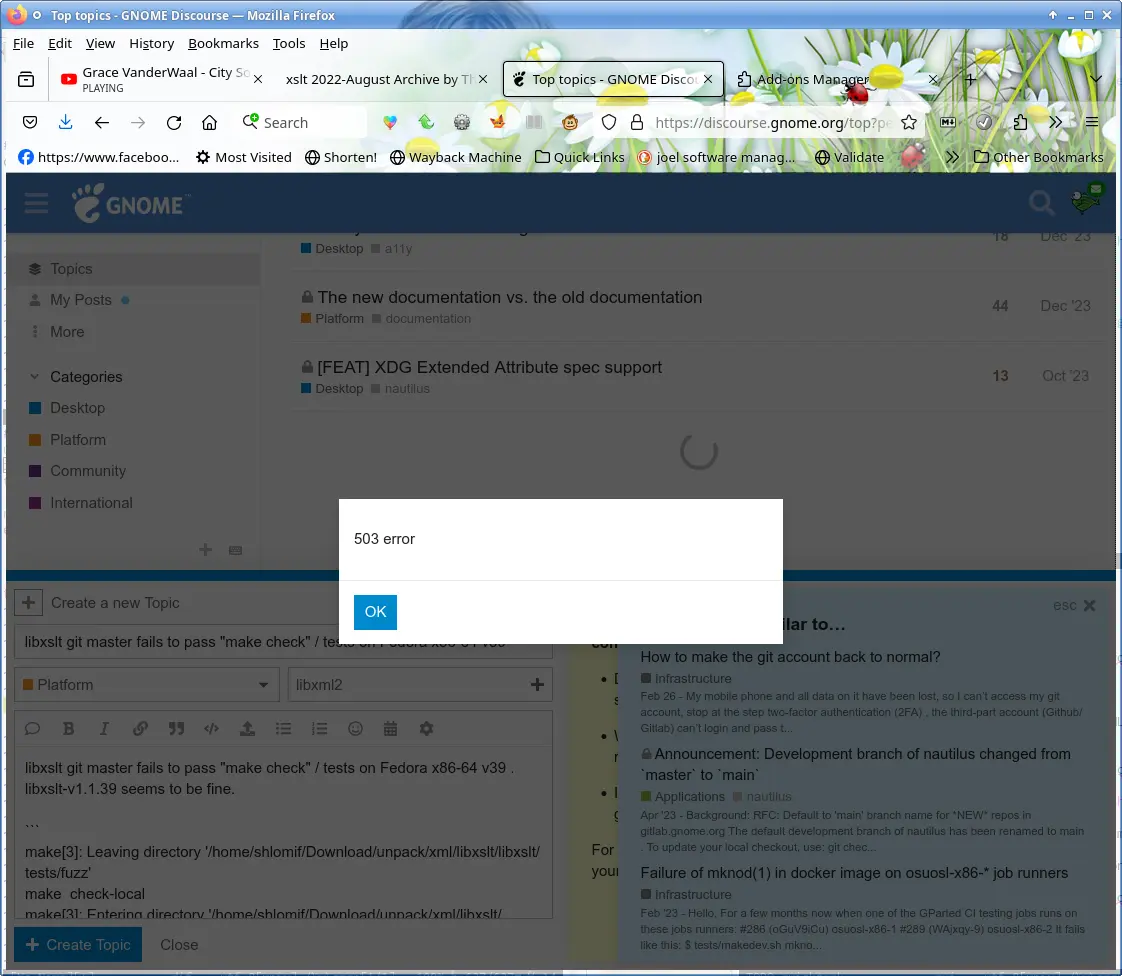Image resolution: width=1122 pixels, height=976 pixels.
Task: Open the tag chooser with libxml2
Action: pyautogui.click(x=420, y=685)
